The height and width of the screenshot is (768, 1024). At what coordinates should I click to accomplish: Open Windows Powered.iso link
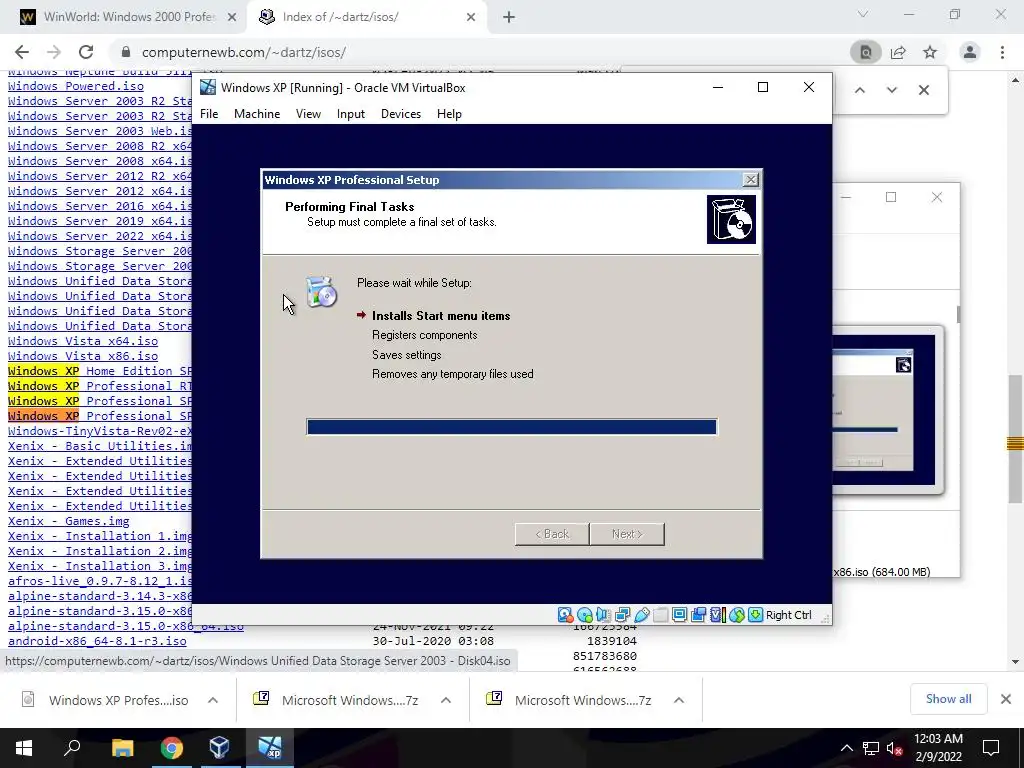[76, 86]
